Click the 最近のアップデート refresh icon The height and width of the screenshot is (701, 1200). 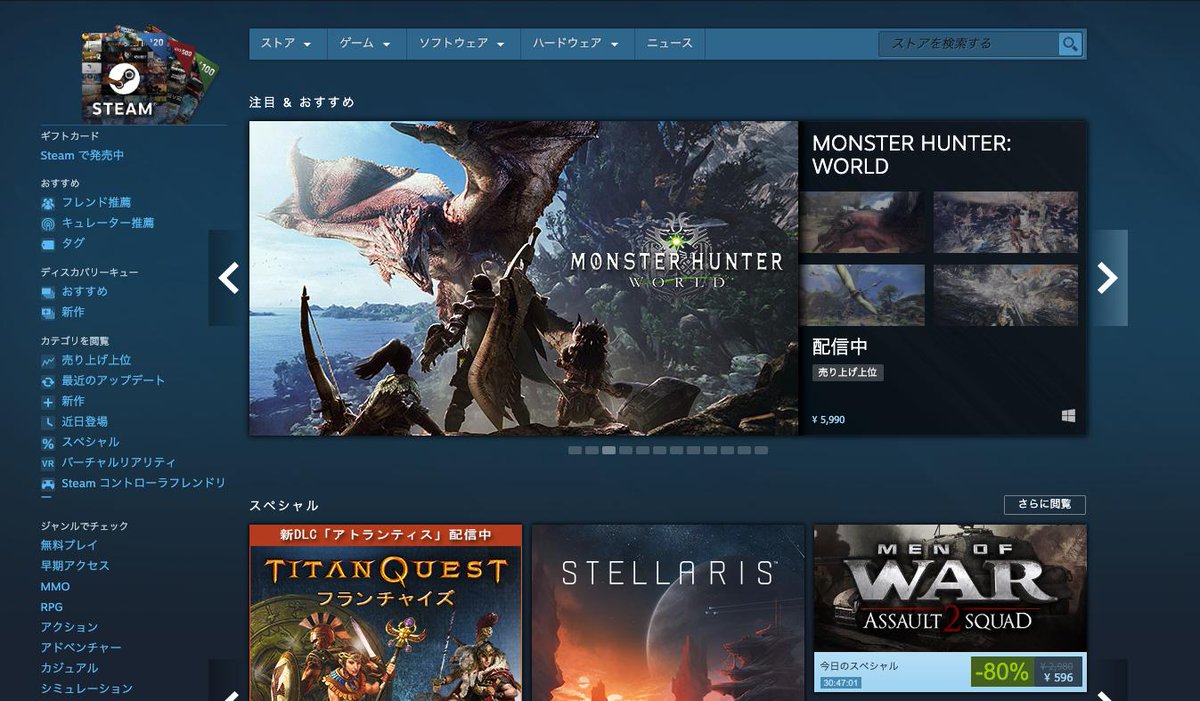tap(47, 381)
